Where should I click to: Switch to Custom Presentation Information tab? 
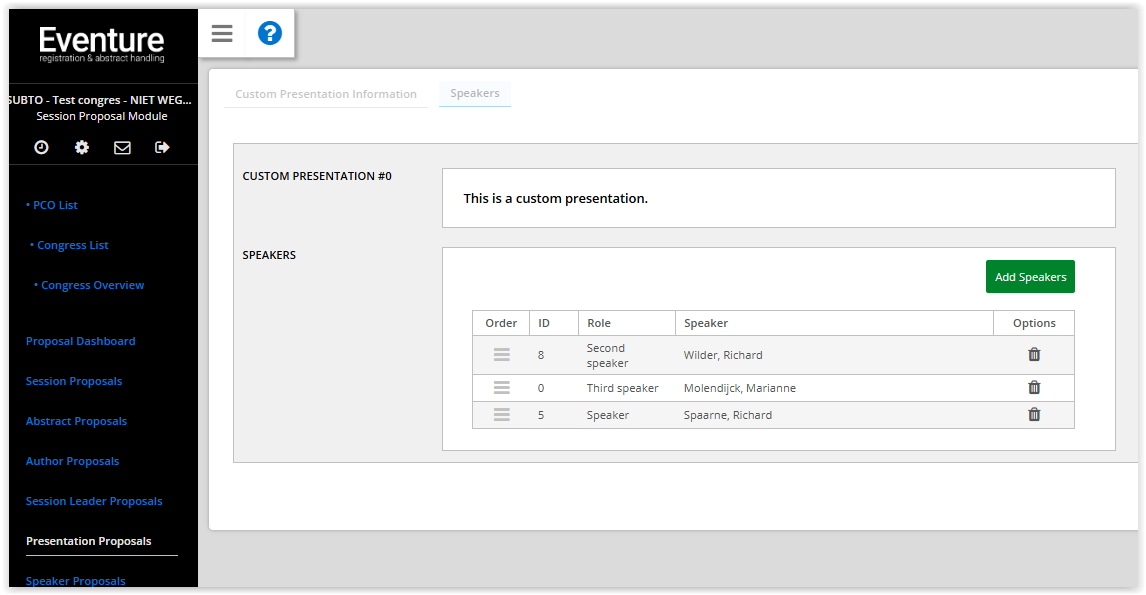coord(326,94)
